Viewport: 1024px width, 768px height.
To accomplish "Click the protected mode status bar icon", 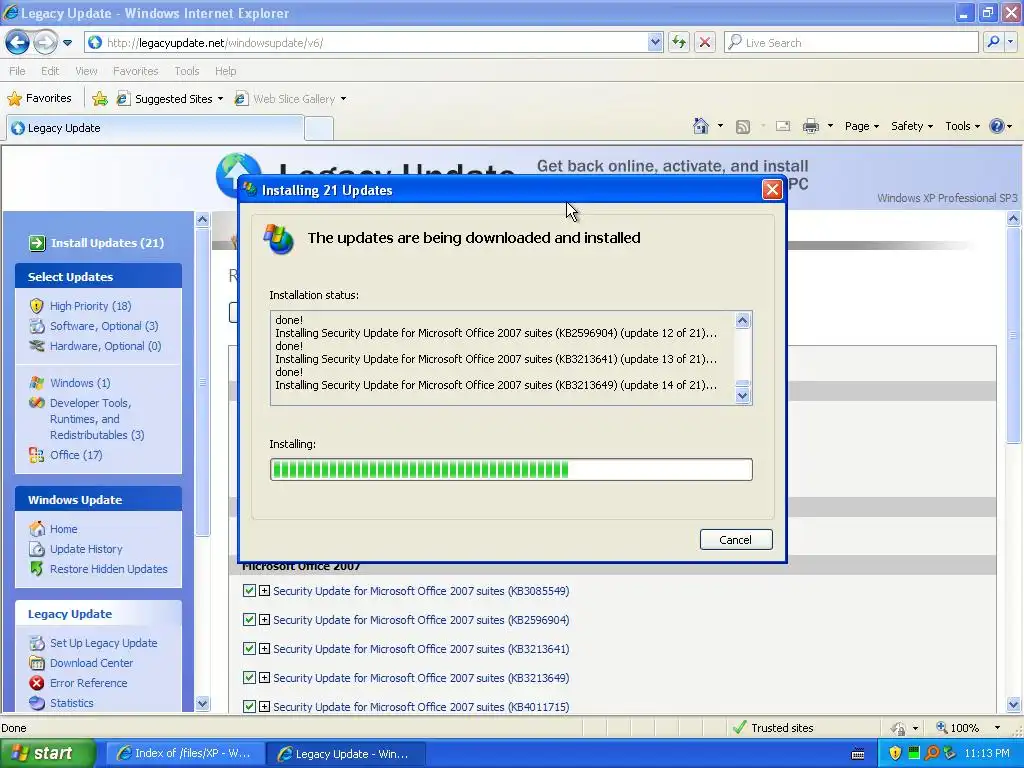I will click(x=899, y=728).
